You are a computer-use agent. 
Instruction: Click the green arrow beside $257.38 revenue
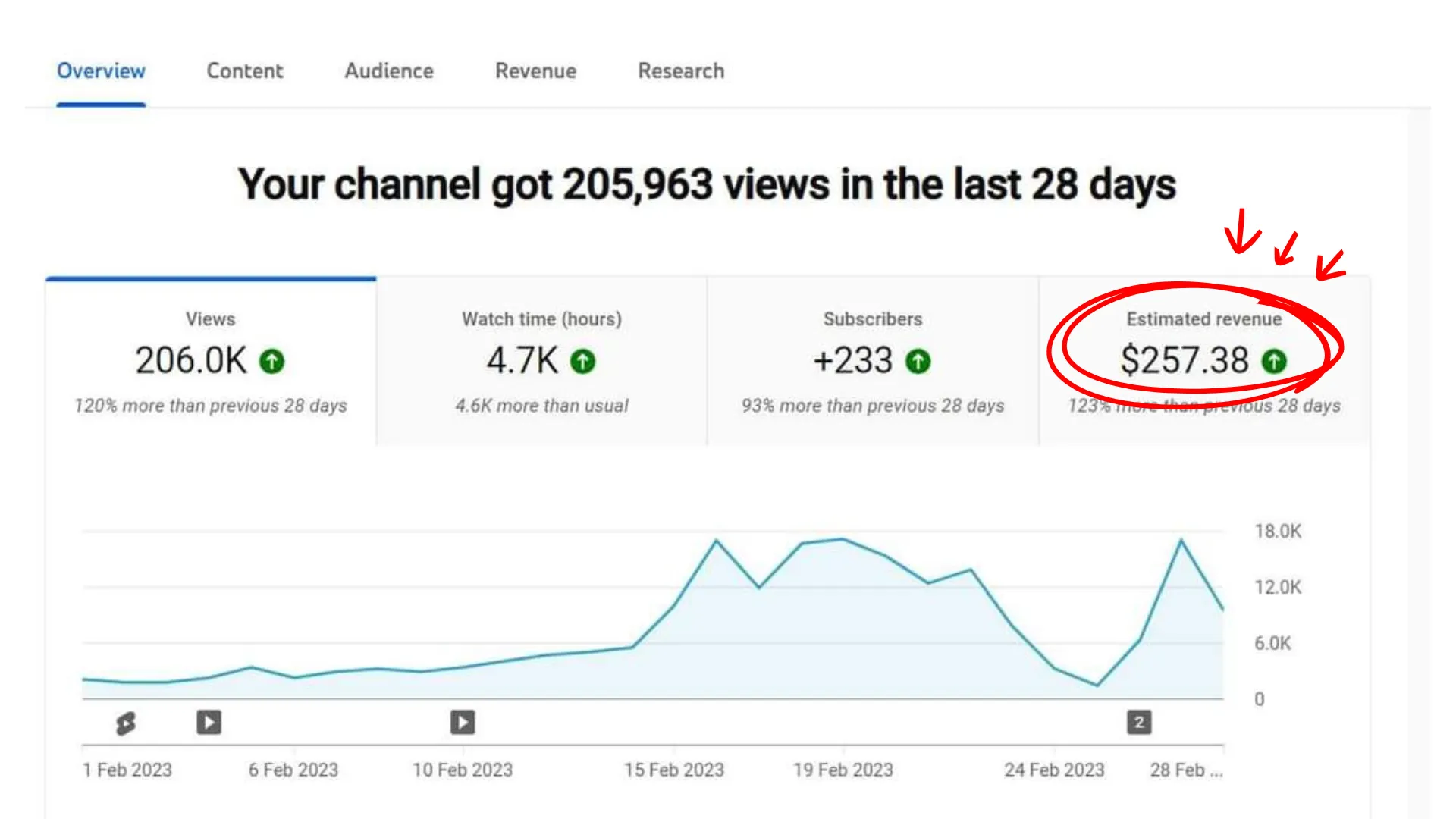[1274, 361]
